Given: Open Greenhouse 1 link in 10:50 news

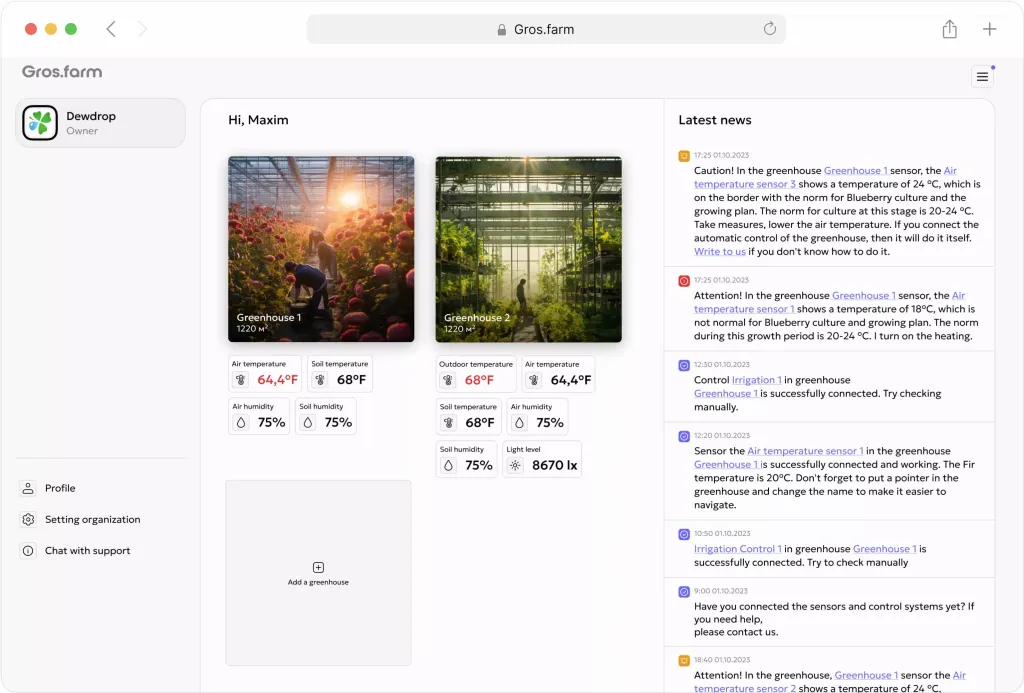Looking at the screenshot, I should click(884, 549).
